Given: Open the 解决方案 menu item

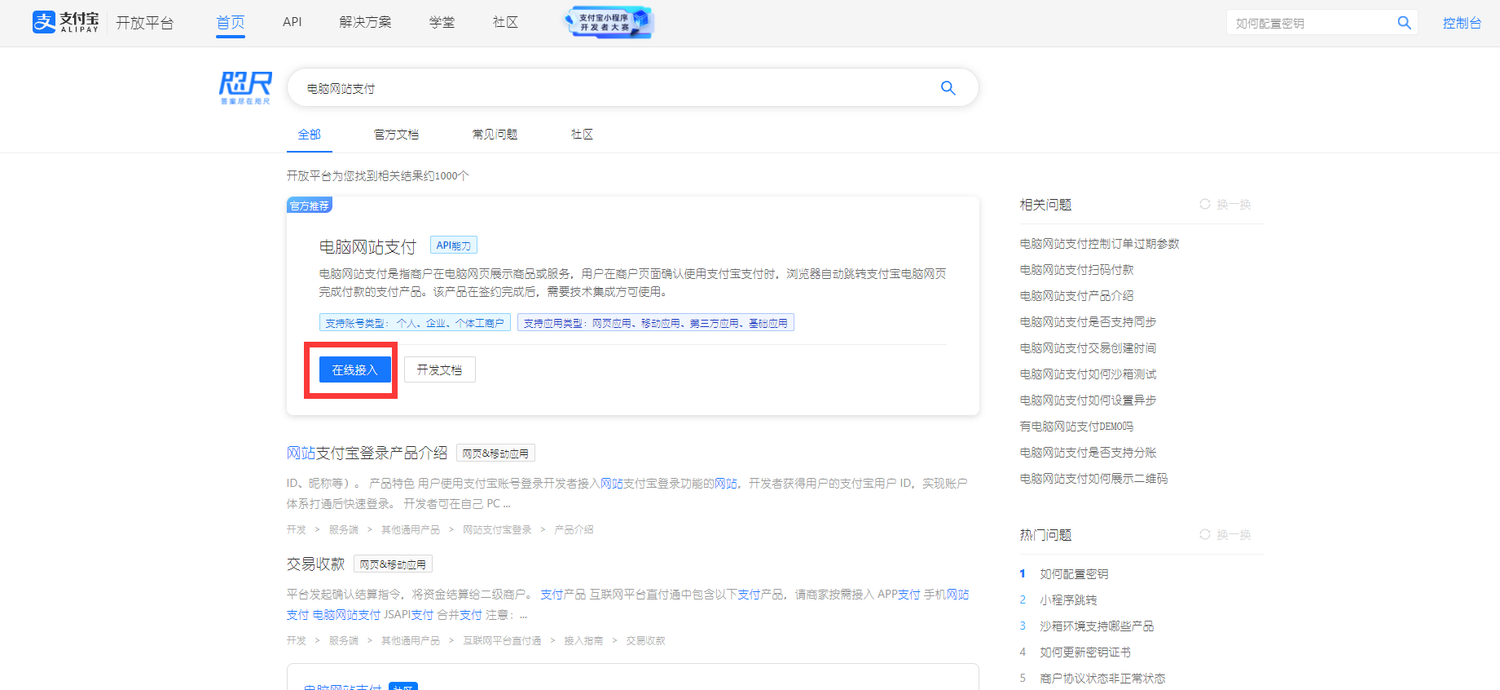Looking at the screenshot, I should click(365, 22).
